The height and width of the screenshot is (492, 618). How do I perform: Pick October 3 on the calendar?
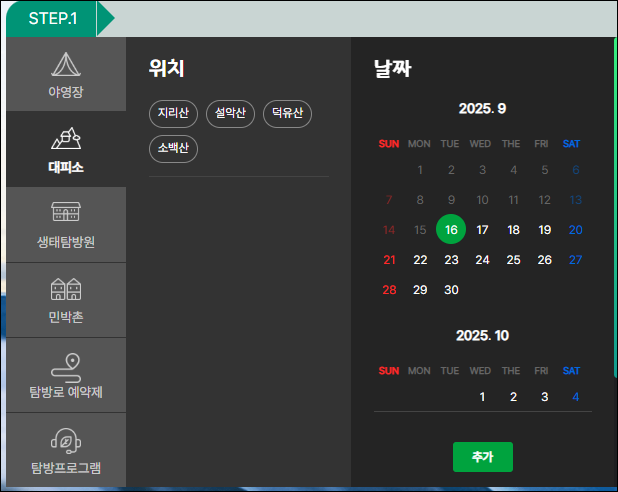point(544,397)
